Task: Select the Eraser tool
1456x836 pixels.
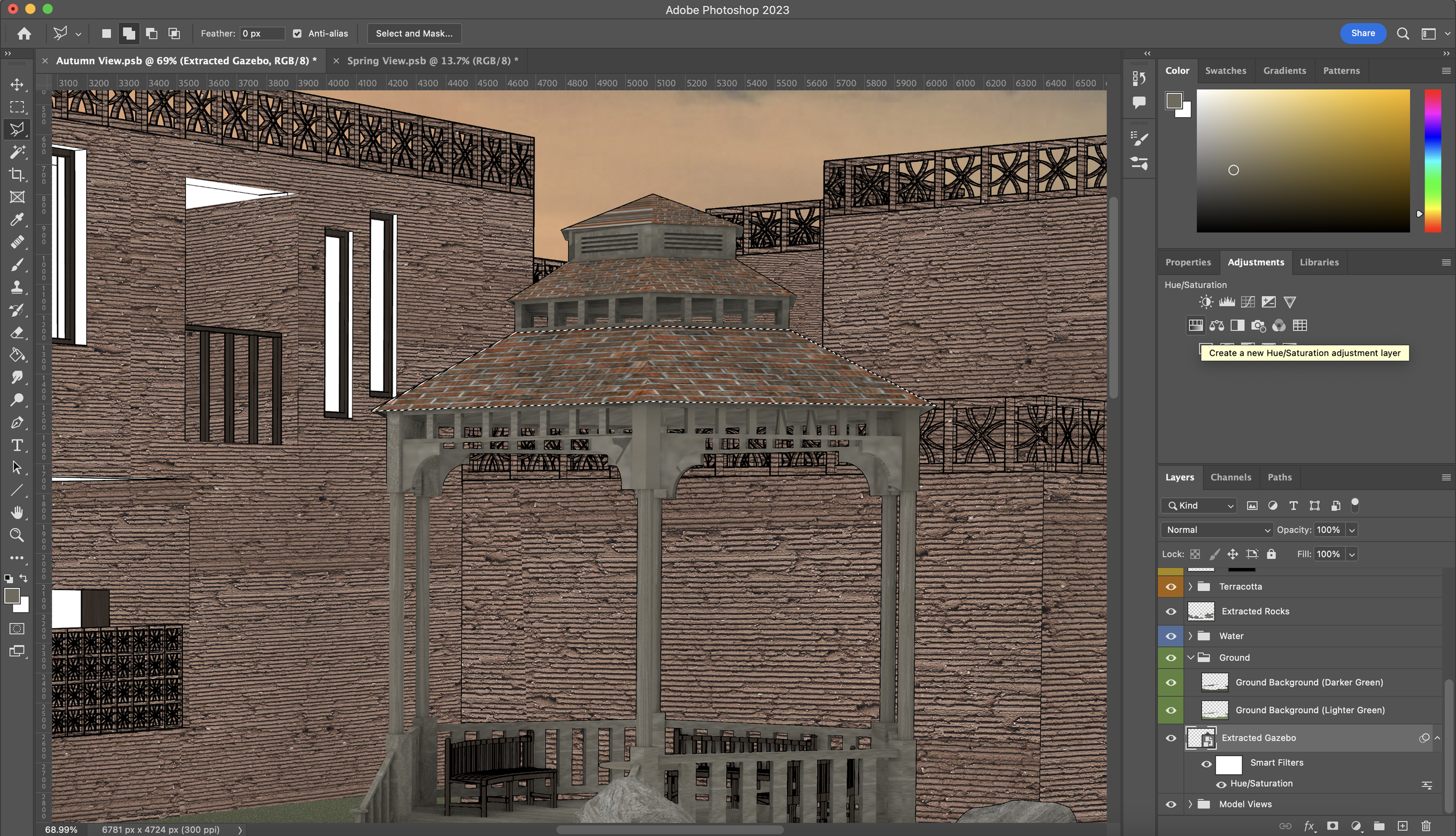Action: [17, 333]
